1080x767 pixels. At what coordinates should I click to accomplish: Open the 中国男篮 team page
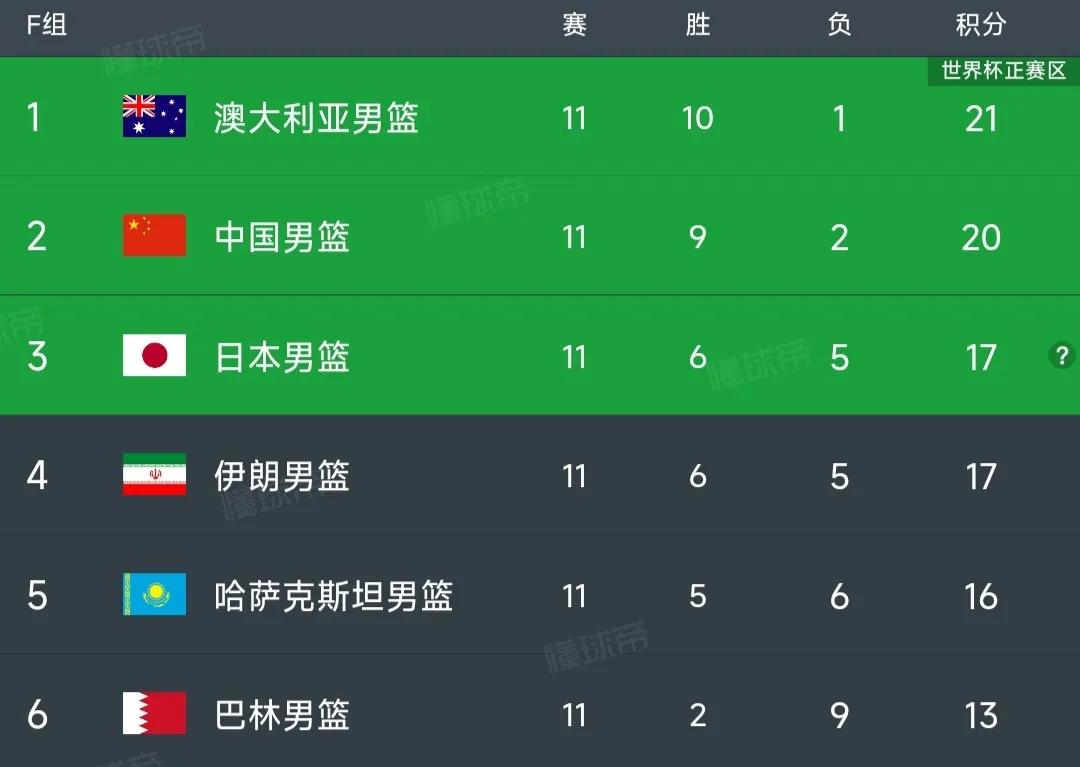(x=283, y=237)
